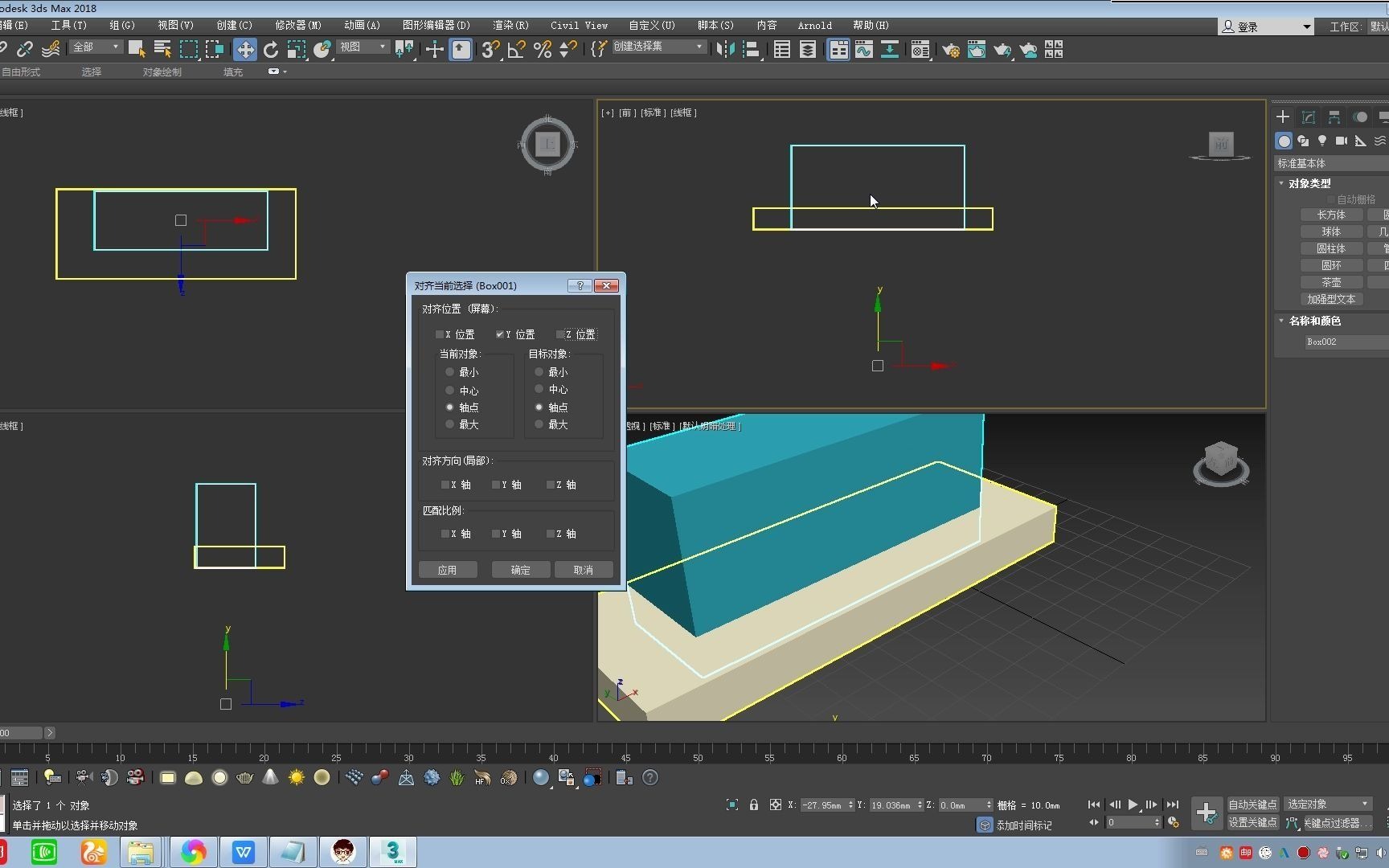Select 最大 under 目标对象
This screenshot has width=1389, height=868.
[x=539, y=424]
